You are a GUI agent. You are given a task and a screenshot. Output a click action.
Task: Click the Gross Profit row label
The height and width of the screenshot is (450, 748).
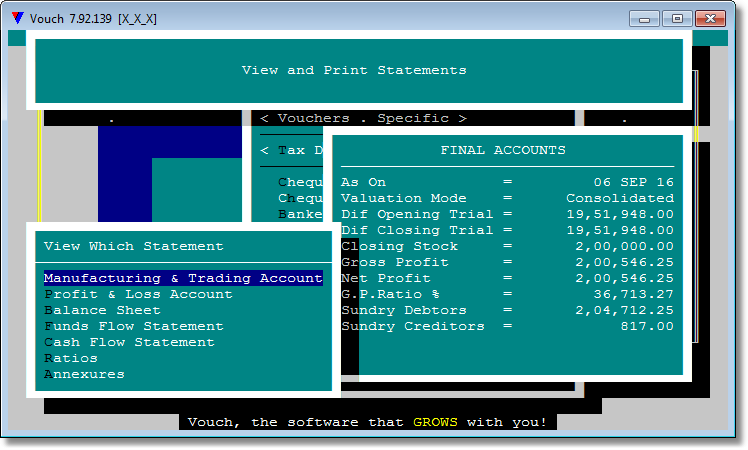point(395,262)
